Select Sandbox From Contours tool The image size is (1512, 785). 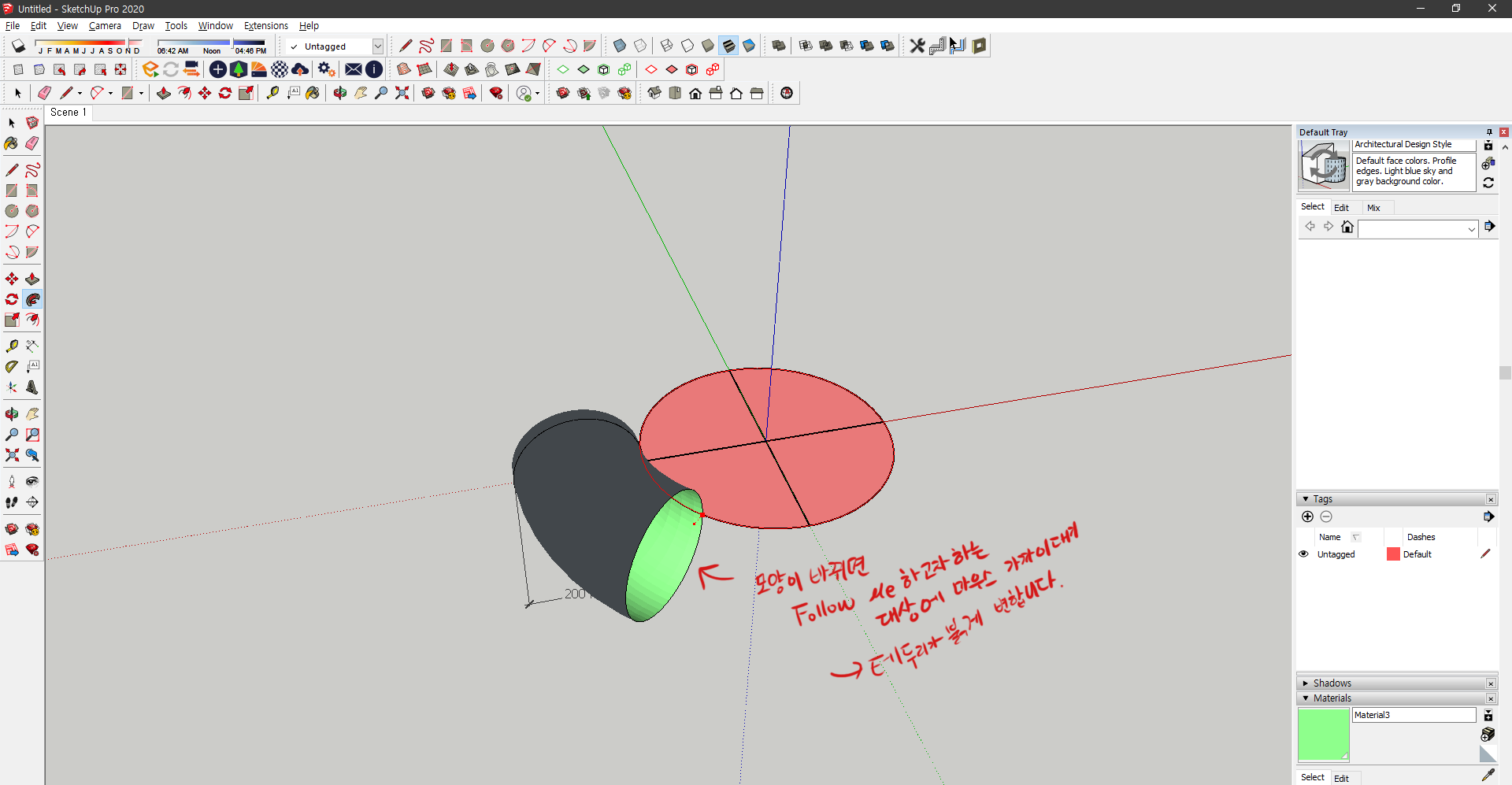pyautogui.click(x=404, y=69)
